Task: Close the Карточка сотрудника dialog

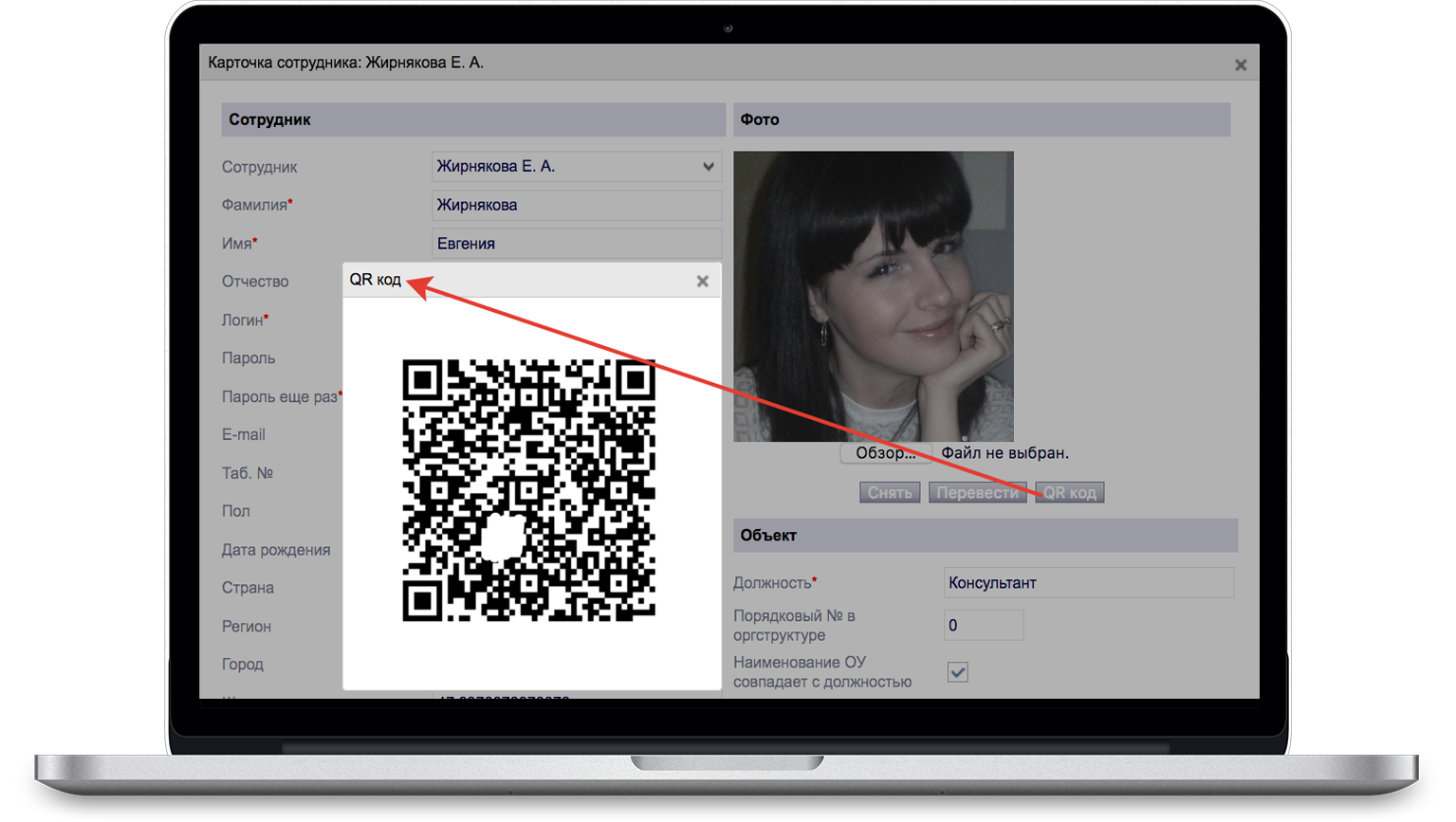Action: pos(1240,65)
